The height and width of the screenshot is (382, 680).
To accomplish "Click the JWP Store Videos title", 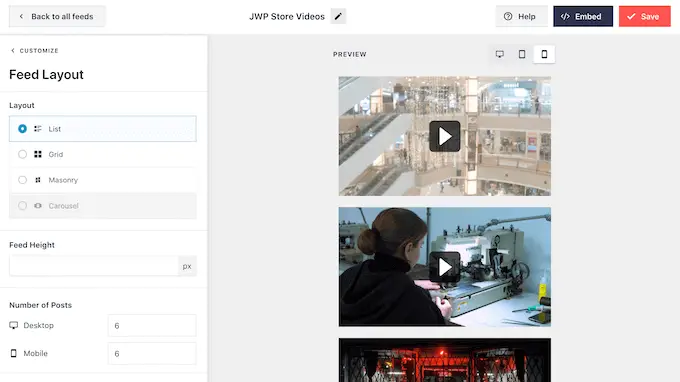I will click(287, 16).
